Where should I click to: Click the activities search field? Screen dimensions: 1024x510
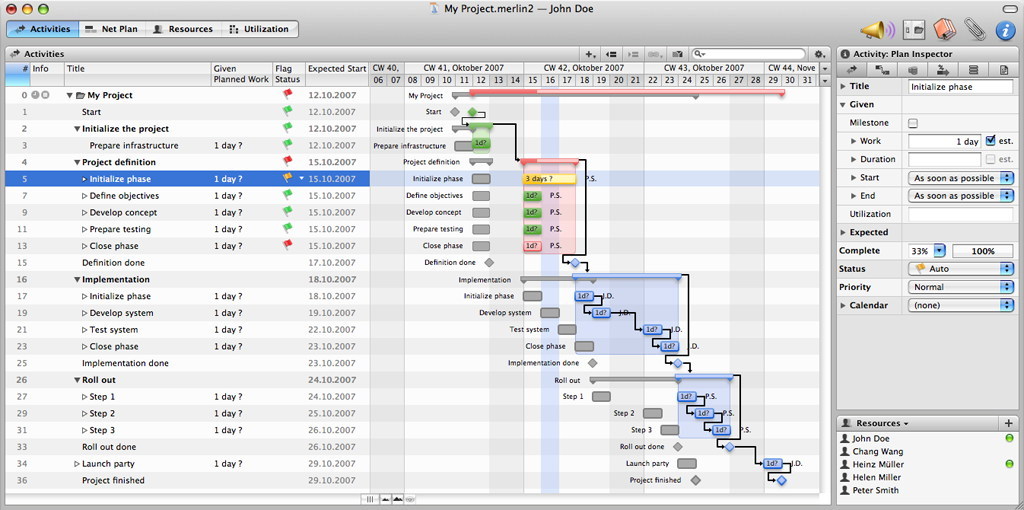coord(748,54)
